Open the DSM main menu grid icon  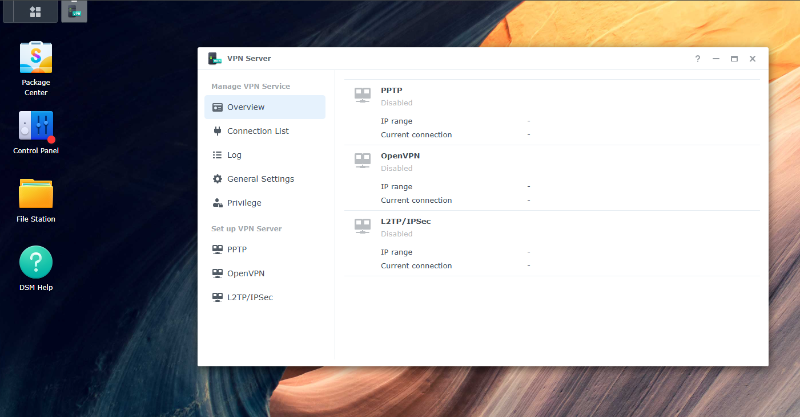tap(35, 12)
